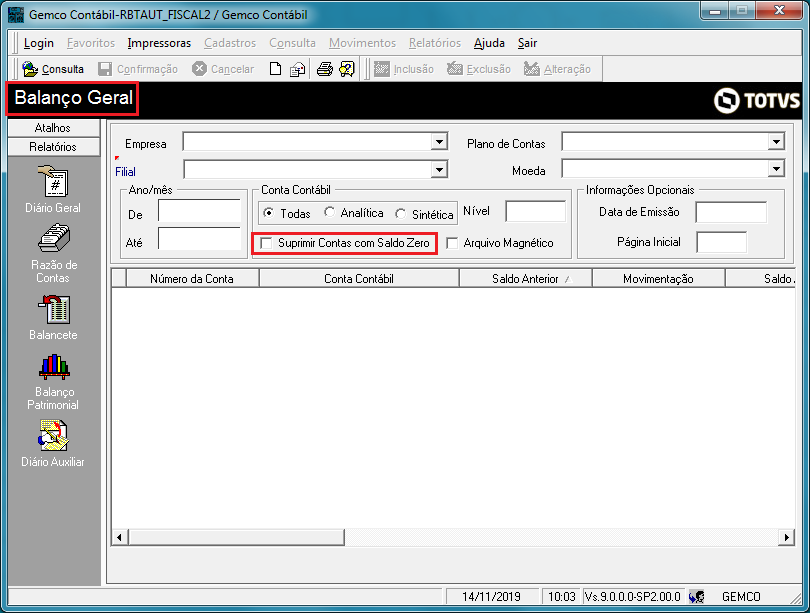Minimize the Gemco Contábil window
810x613 pixels.
[x=715, y=11]
